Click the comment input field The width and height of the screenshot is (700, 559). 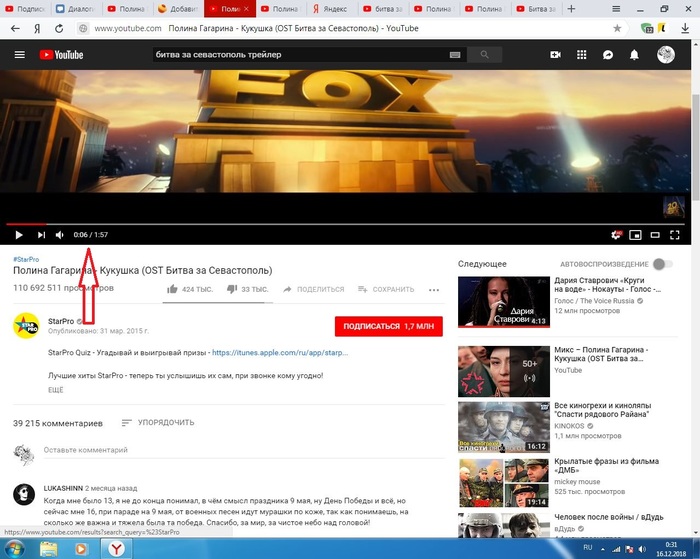(200, 451)
